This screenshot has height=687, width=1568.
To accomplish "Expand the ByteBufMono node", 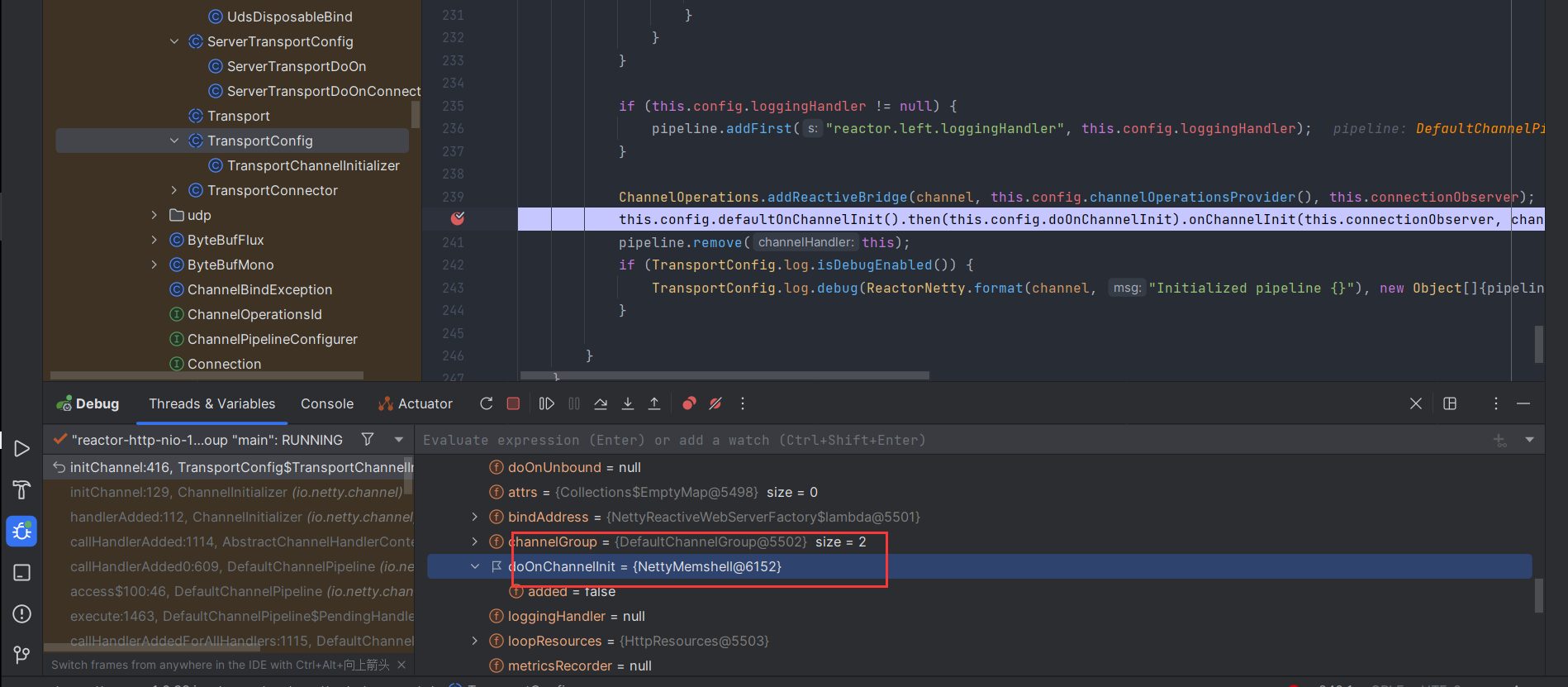I will (154, 265).
